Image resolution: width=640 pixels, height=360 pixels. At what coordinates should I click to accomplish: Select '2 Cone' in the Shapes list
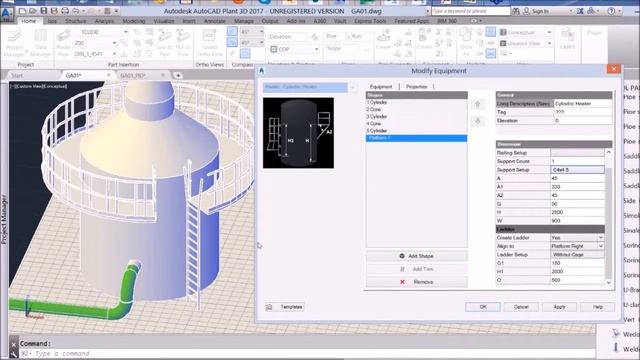(x=416, y=109)
